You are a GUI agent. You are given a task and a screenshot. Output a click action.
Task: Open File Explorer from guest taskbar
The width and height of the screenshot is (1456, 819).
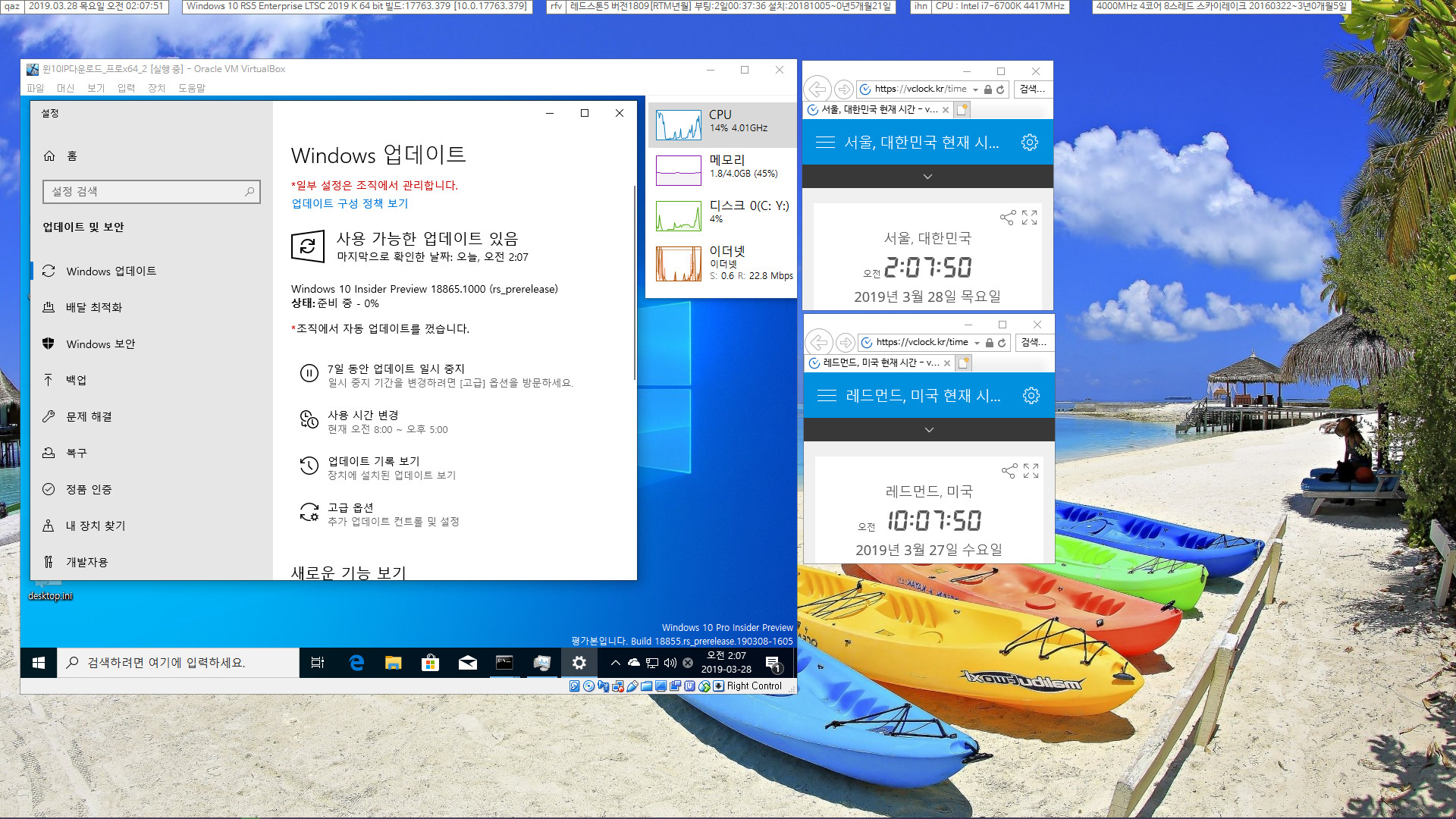click(393, 663)
